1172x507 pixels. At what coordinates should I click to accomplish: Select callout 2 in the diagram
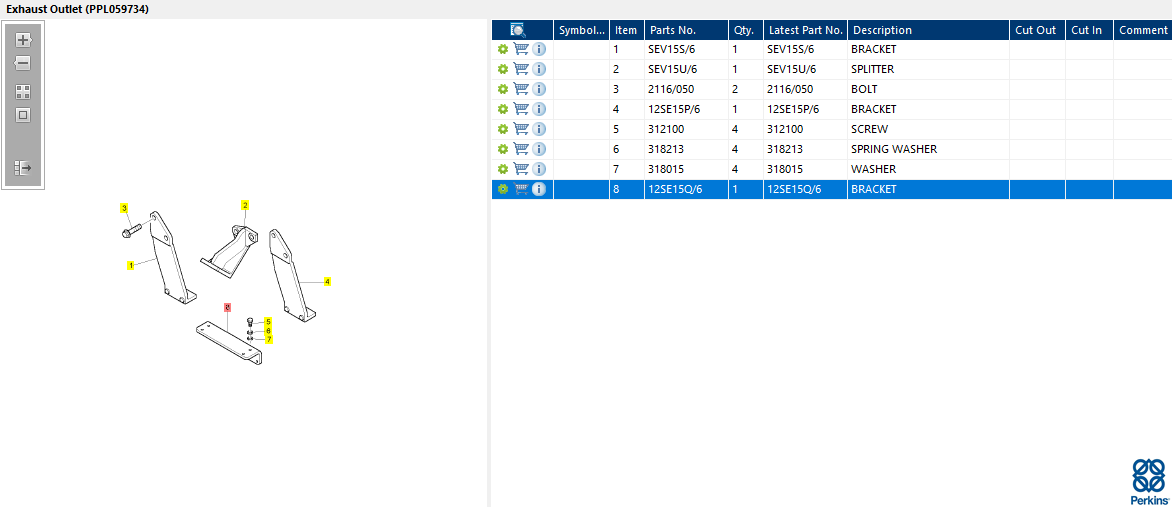click(244, 205)
